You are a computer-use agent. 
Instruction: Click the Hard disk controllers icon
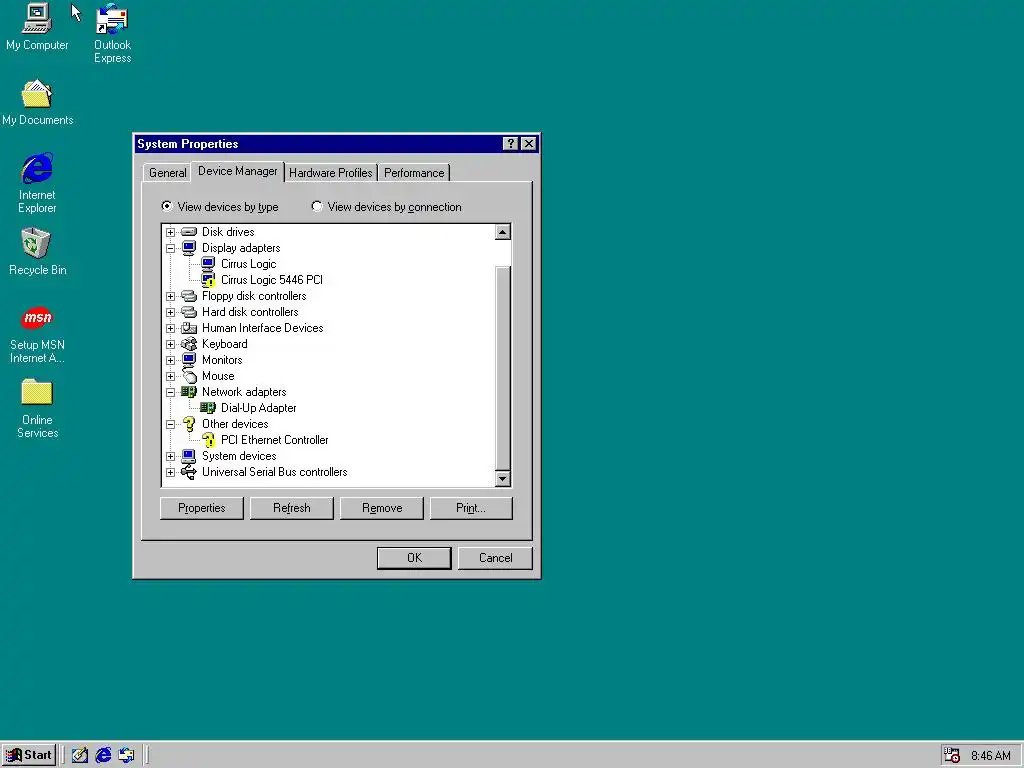pos(189,312)
